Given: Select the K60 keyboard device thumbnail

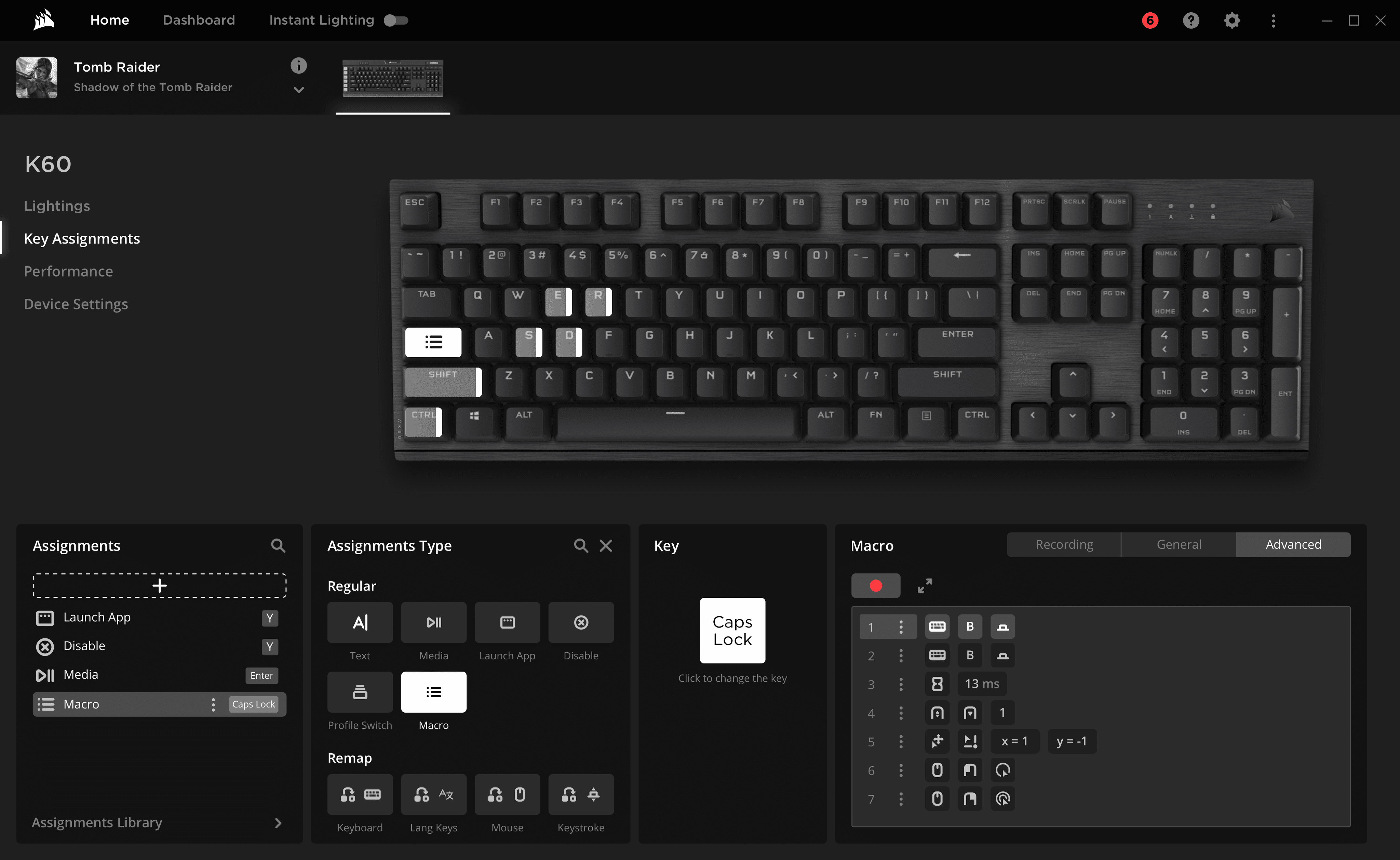Looking at the screenshot, I should [392, 79].
